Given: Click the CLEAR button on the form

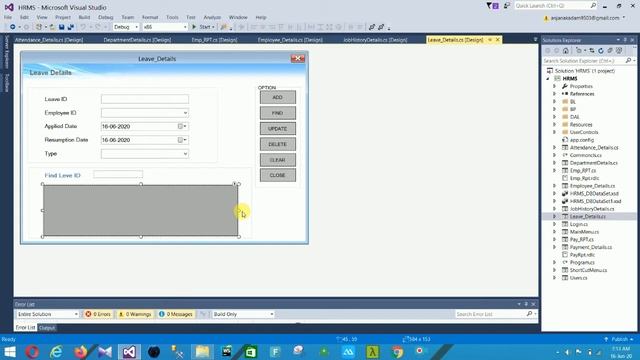Looking at the screenshot, I should (x=278, y=160).
